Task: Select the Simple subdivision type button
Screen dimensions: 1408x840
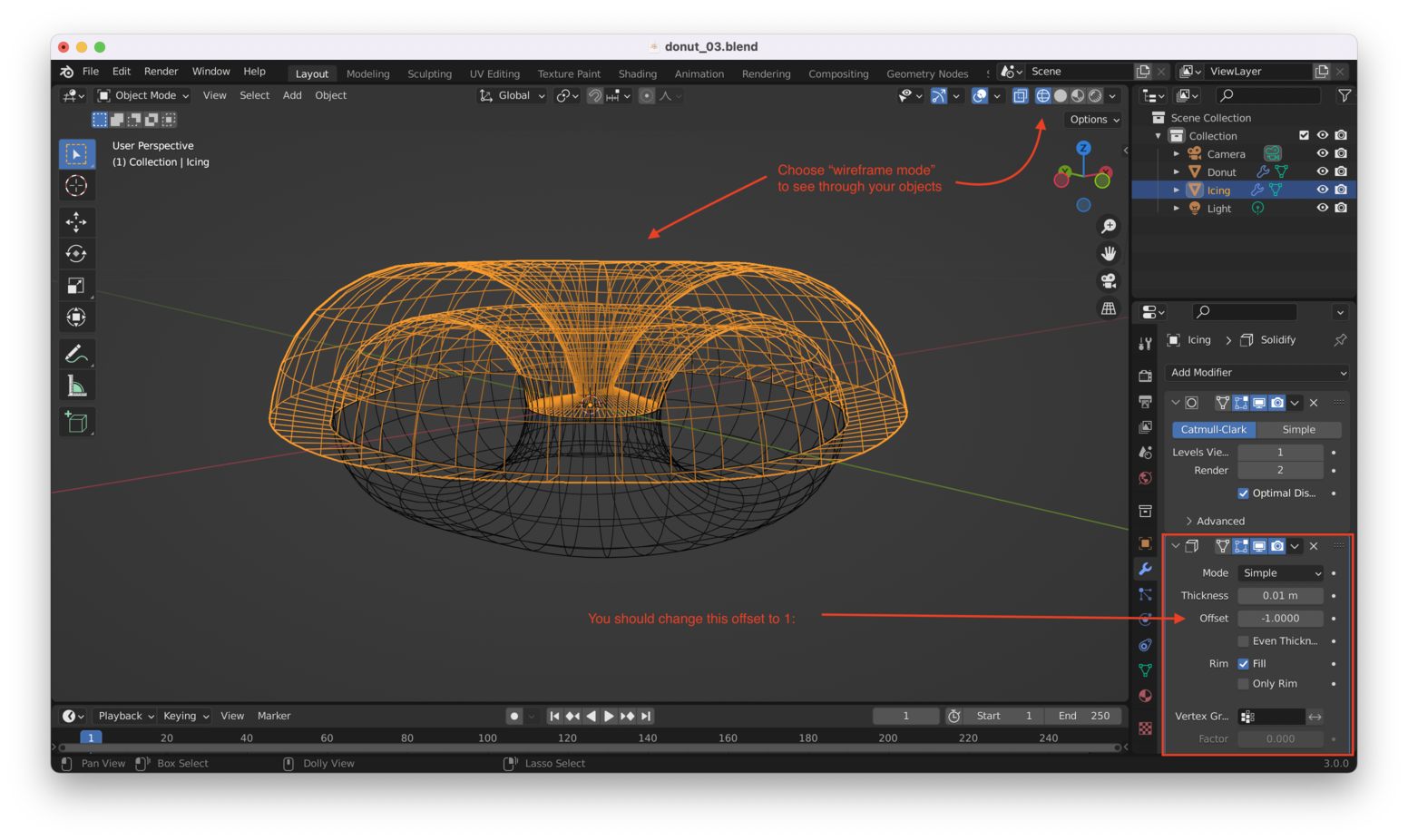Action: pyautogui.click(x=1298, y=430)
